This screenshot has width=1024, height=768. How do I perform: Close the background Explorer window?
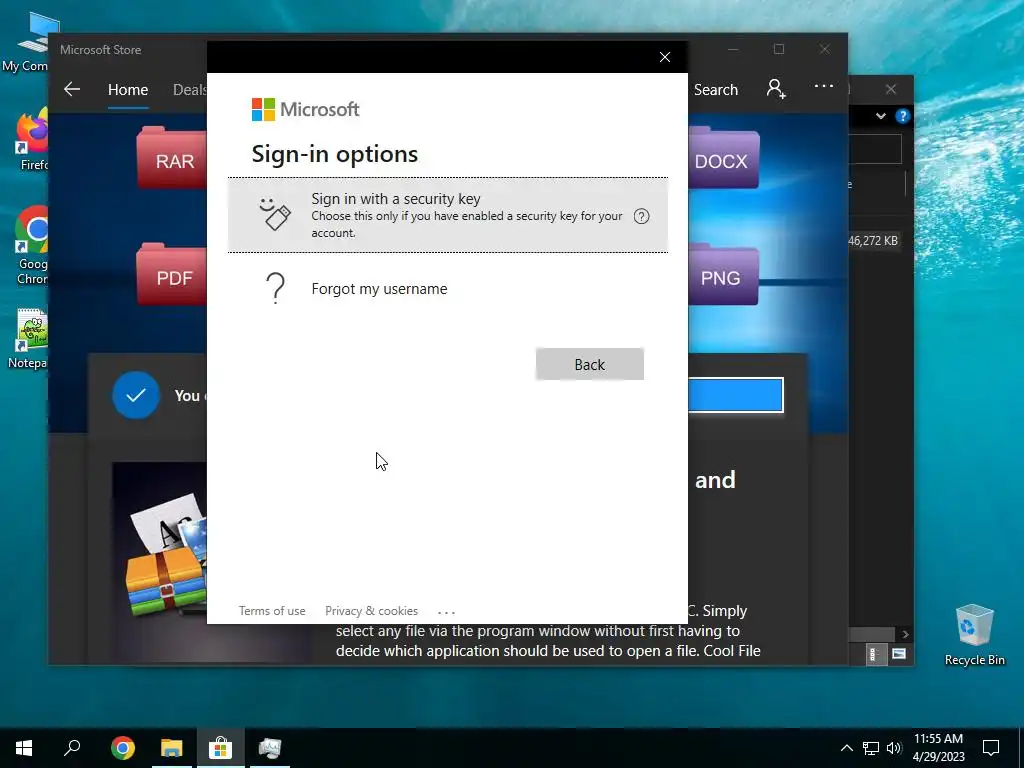point(891,89)
